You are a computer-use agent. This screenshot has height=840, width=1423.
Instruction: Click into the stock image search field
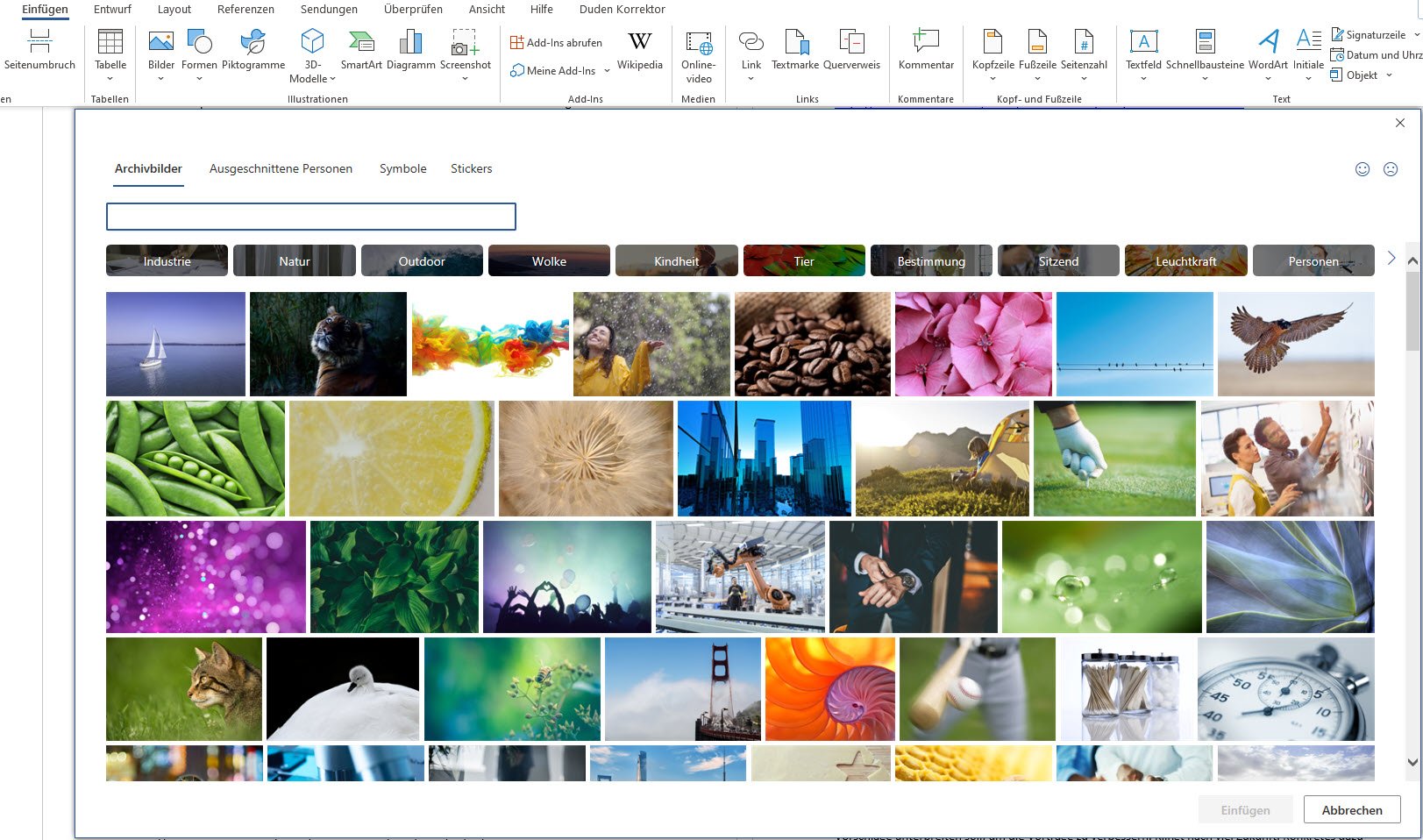click(x=311, y=217)
